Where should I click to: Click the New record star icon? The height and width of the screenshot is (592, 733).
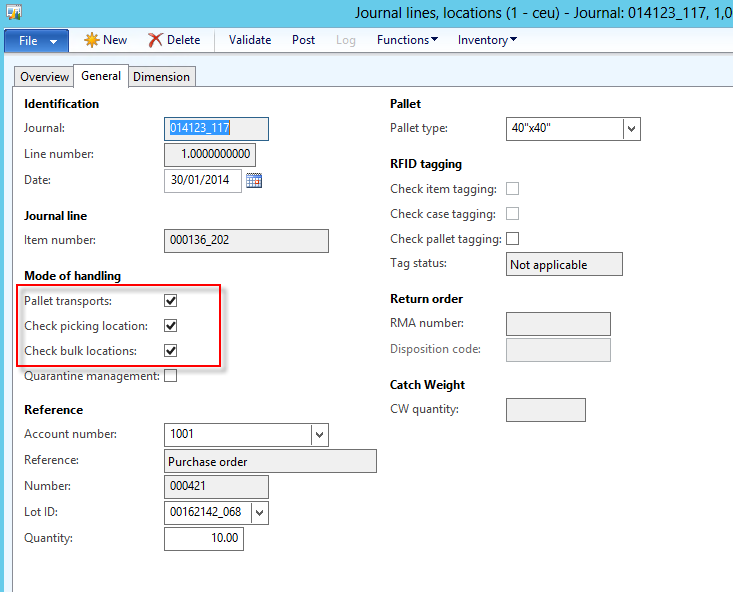click(91, 40)
